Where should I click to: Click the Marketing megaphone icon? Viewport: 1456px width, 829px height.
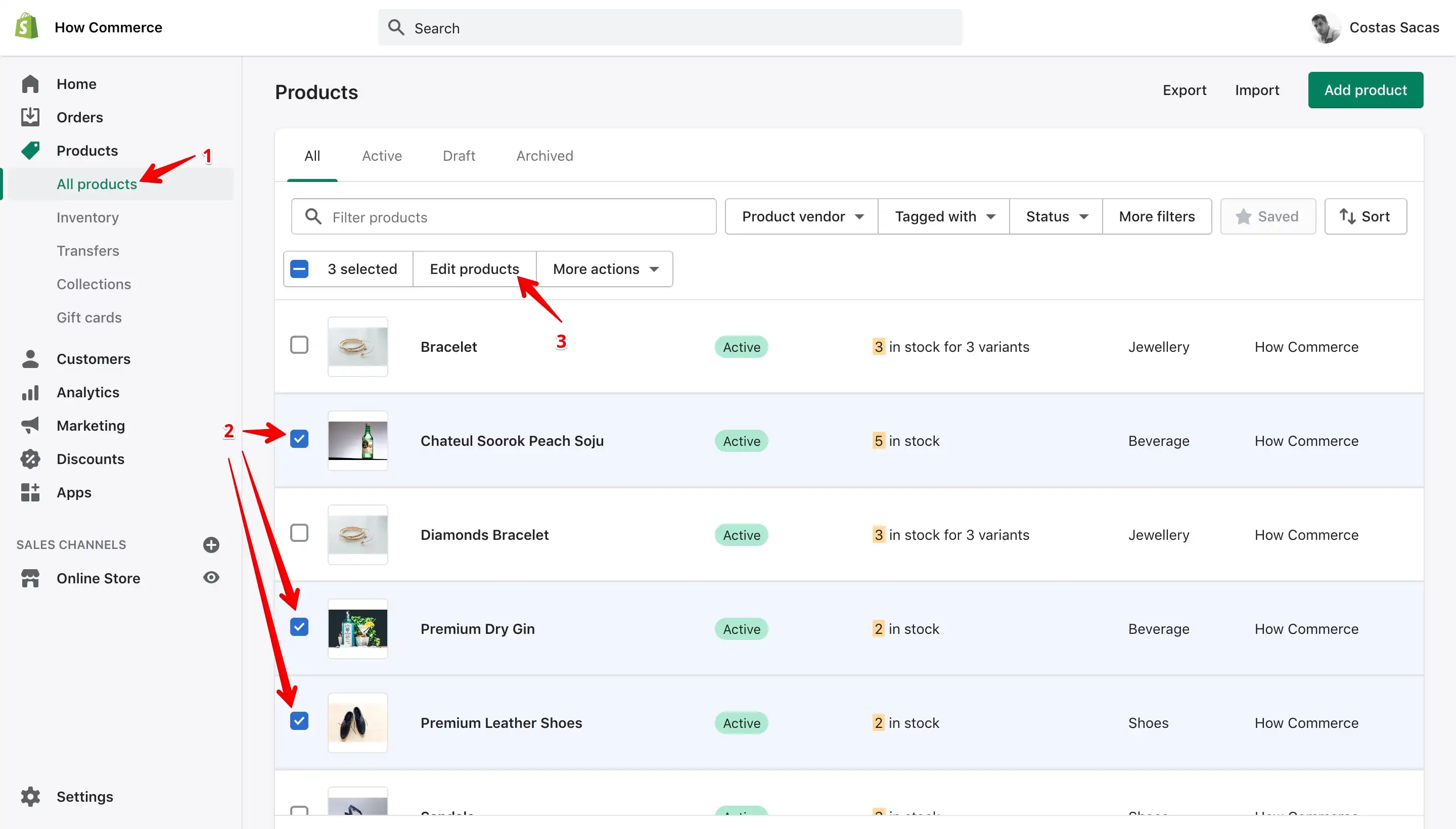tap(30, 425)
